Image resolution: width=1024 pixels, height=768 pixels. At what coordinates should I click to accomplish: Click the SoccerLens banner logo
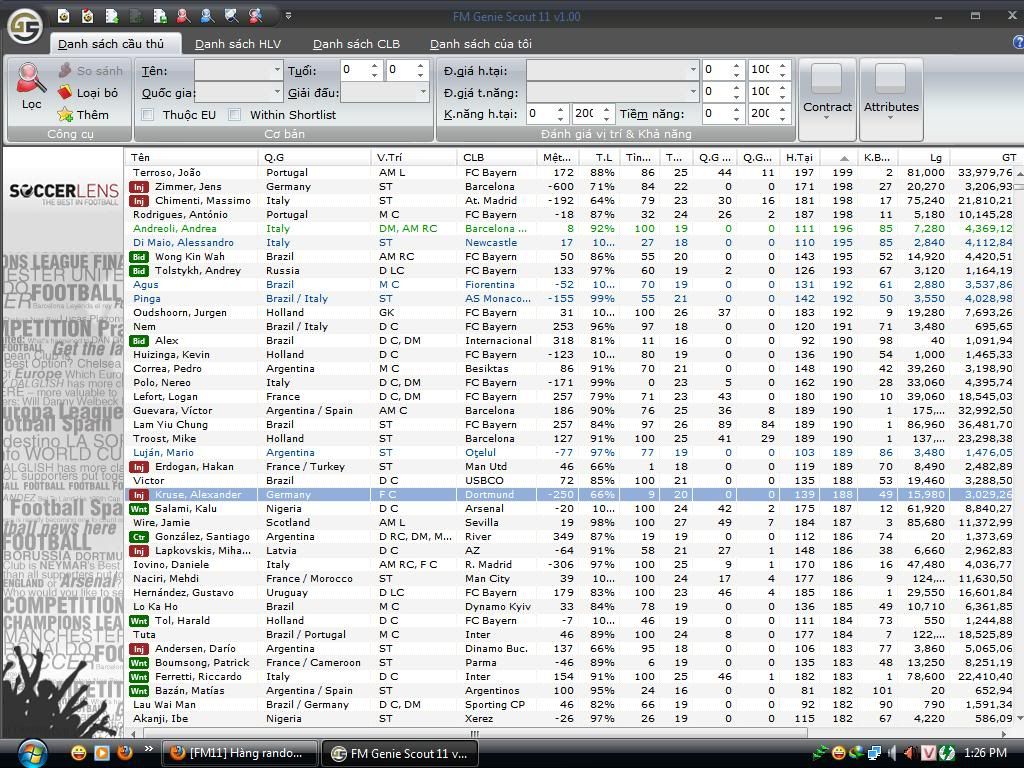pos(64,194)
